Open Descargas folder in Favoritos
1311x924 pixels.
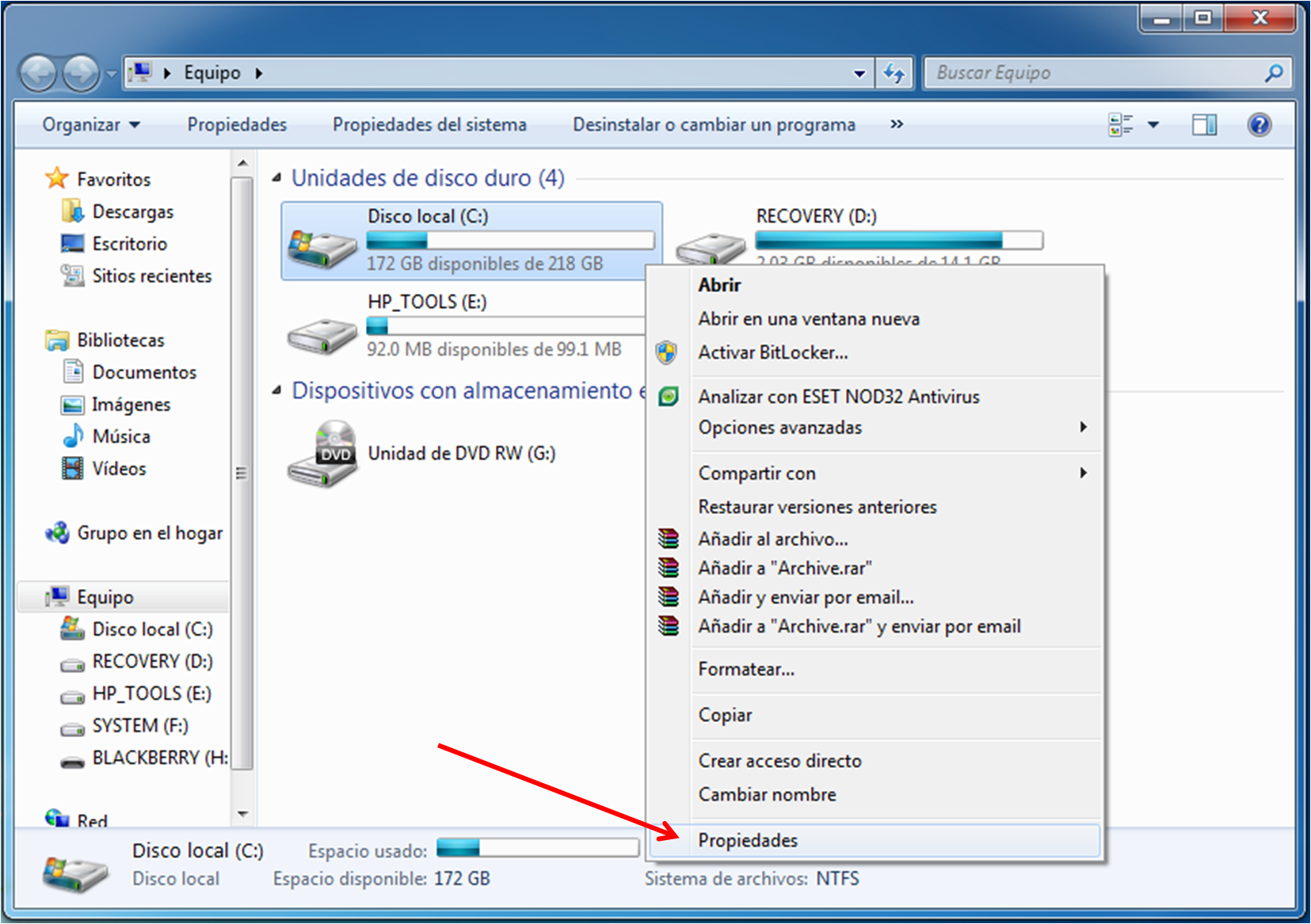coord(132,211)
